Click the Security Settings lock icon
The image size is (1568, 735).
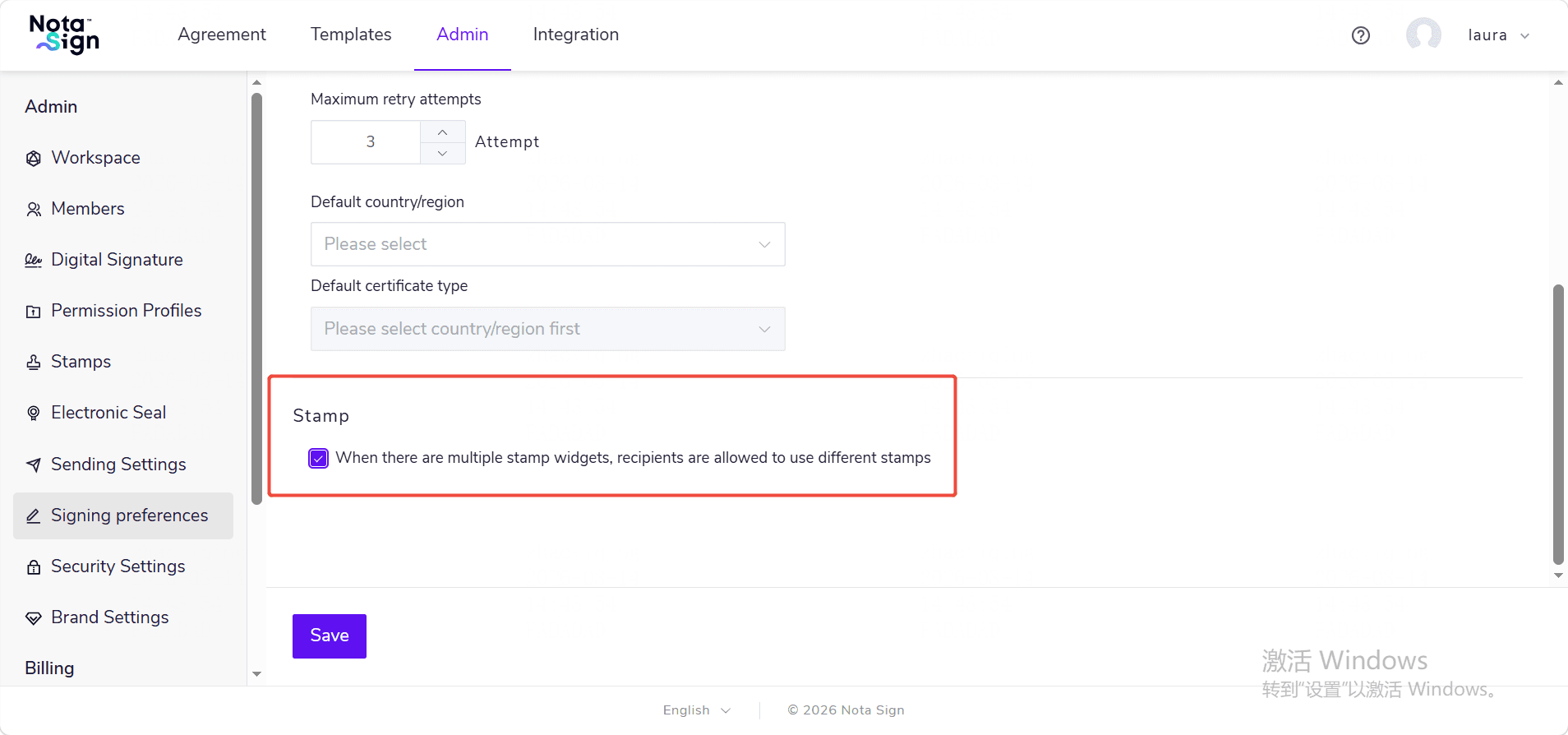tap(34, 567)
